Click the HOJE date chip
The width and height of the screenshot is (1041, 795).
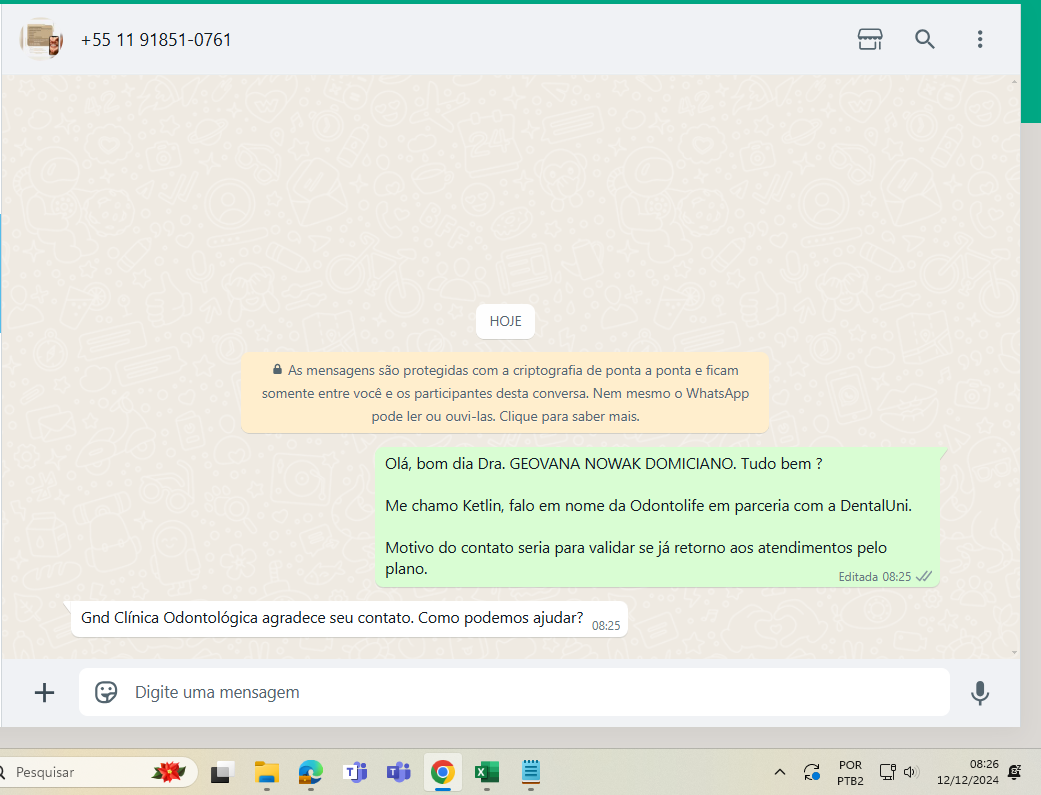pyautogui.click(x=505, y=321)
